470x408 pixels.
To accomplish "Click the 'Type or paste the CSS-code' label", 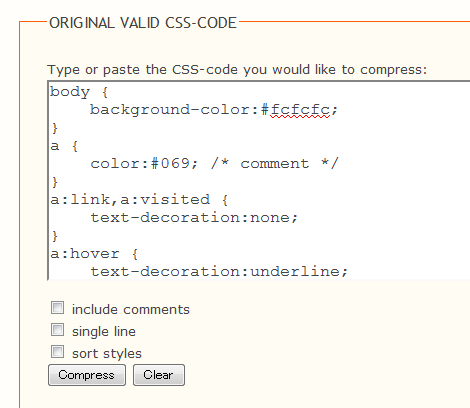I will pyautogui.click(x=237, y=70).
